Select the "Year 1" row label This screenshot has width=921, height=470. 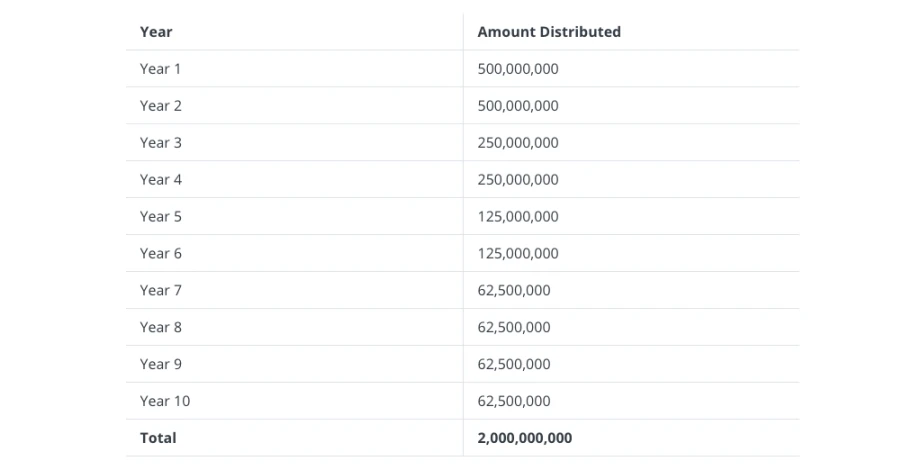pos(161,69)
